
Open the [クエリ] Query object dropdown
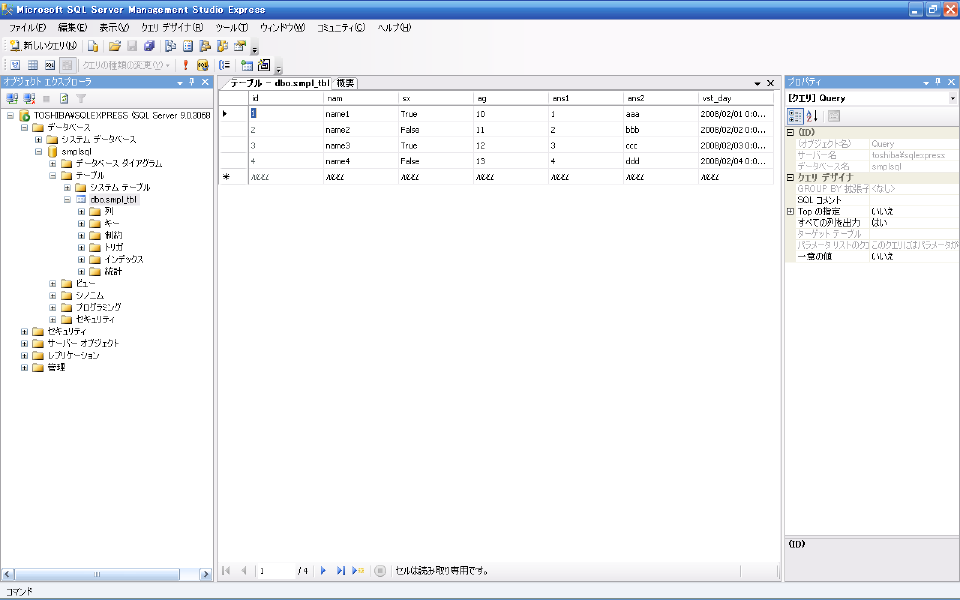tap(953, 99)
